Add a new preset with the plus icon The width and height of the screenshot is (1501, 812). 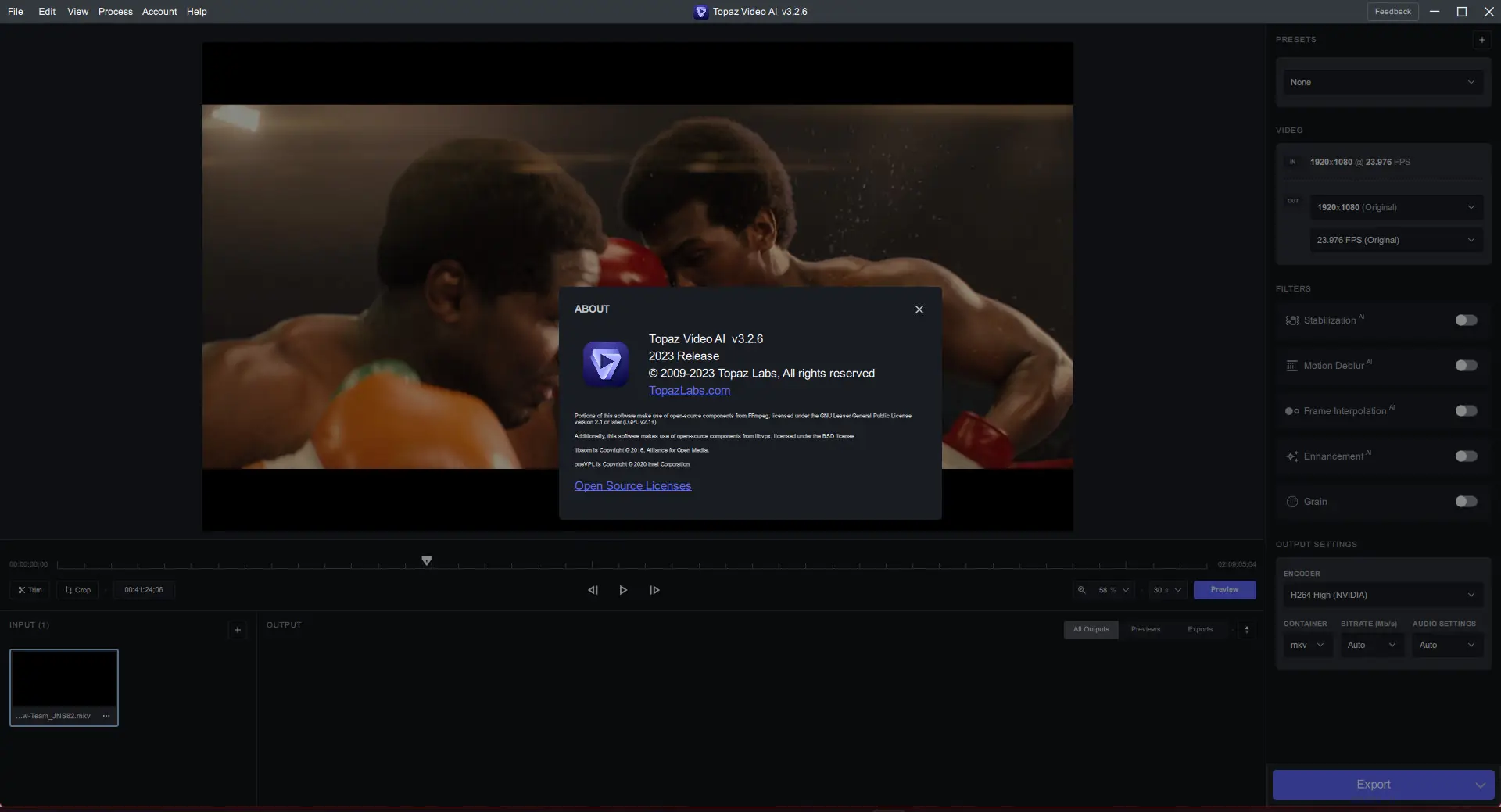click(1481, 40)
